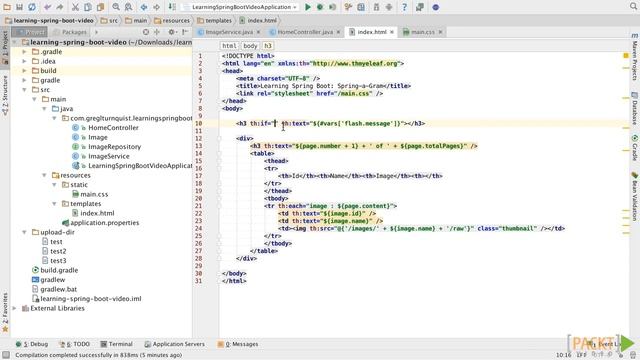Screen dimensions: 640x360
Task: Start debugging with the bug icon
Action: pyautogui.click(x=320, y=7)
